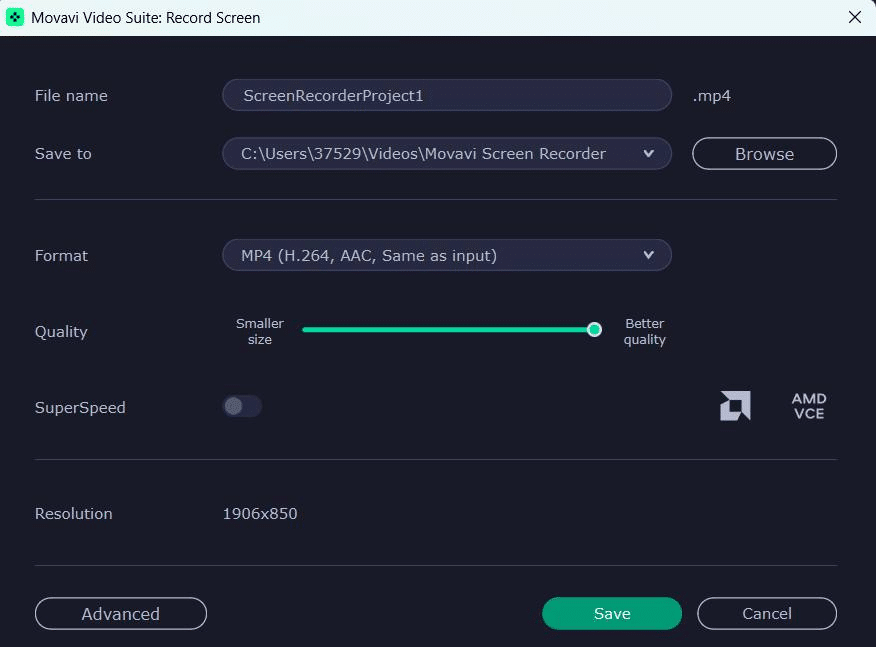The width and height of the screenshot is (876, 647).
Task: Open the Advanced settings button
Action: pyautogui.click(x=121, y=614)
